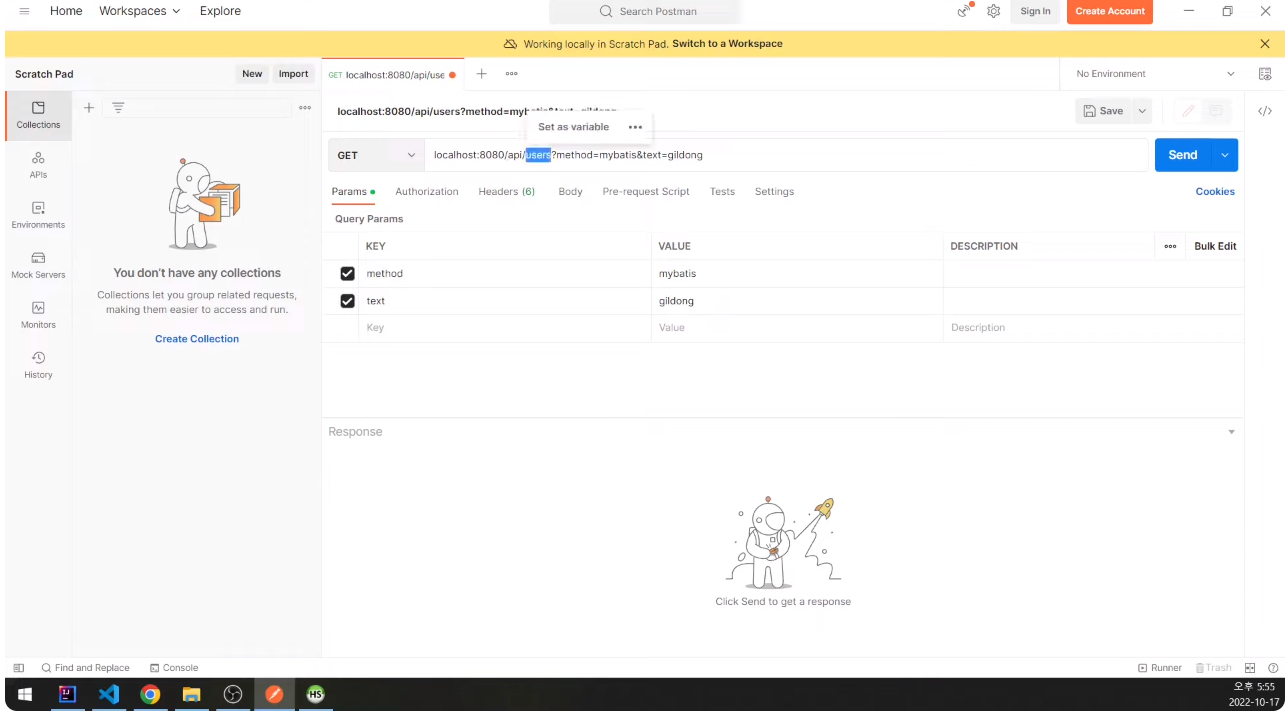Dismiss the Scratch Pad banner

pyautogui.click(x=1265, y=44)
